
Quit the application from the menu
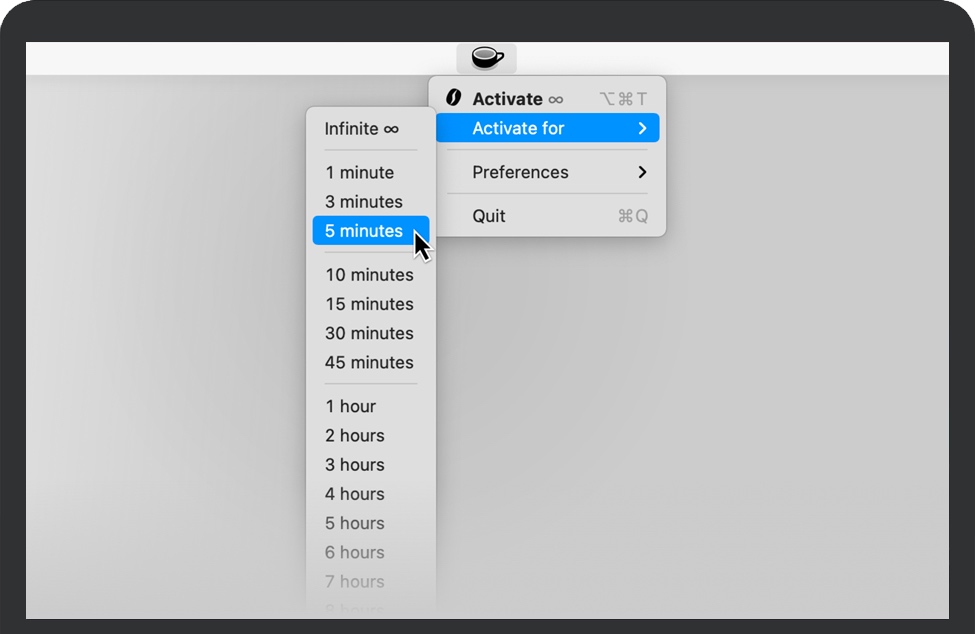489,216
